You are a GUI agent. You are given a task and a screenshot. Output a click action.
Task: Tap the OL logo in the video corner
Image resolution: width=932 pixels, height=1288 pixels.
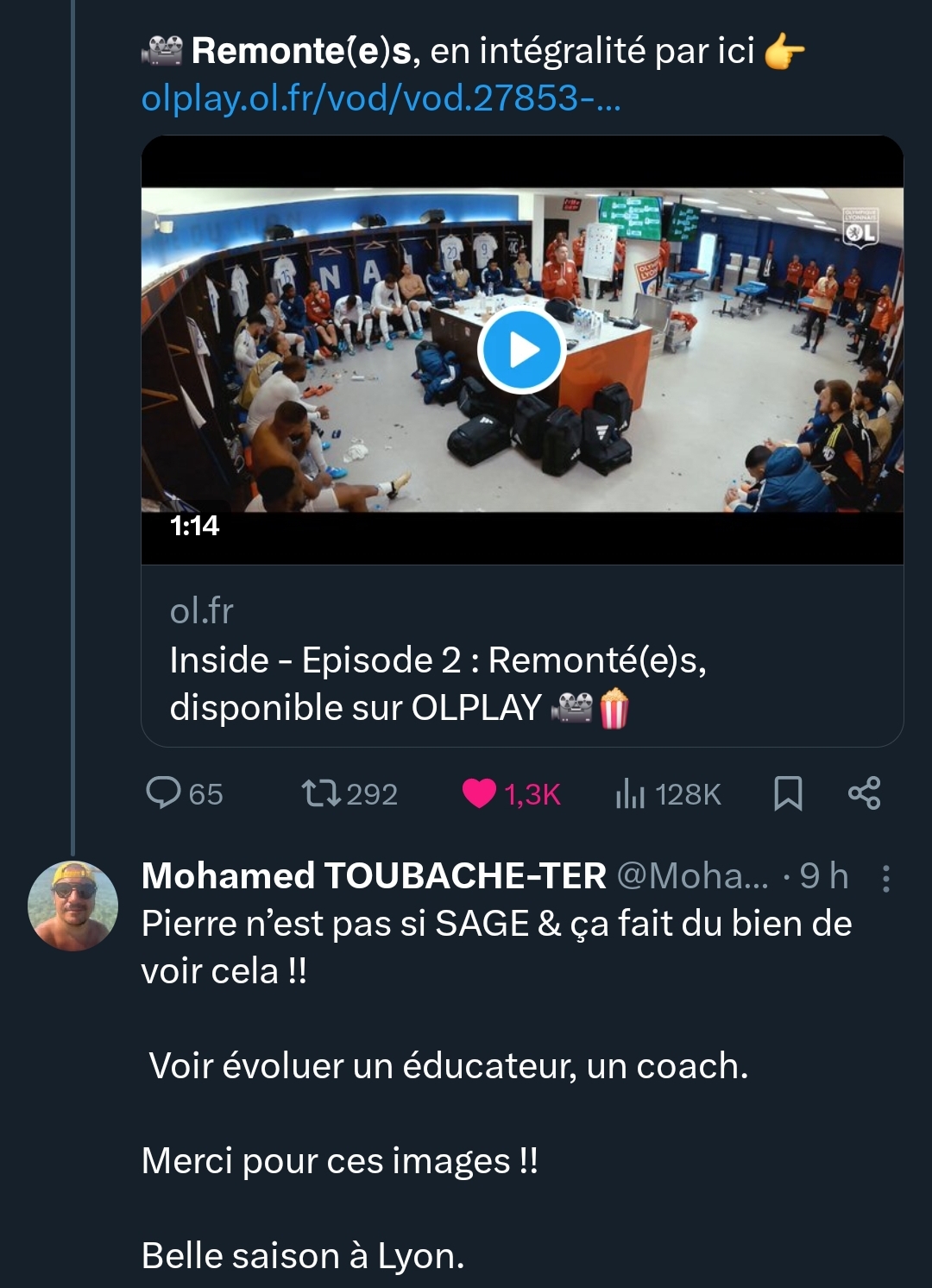point(860,226)
